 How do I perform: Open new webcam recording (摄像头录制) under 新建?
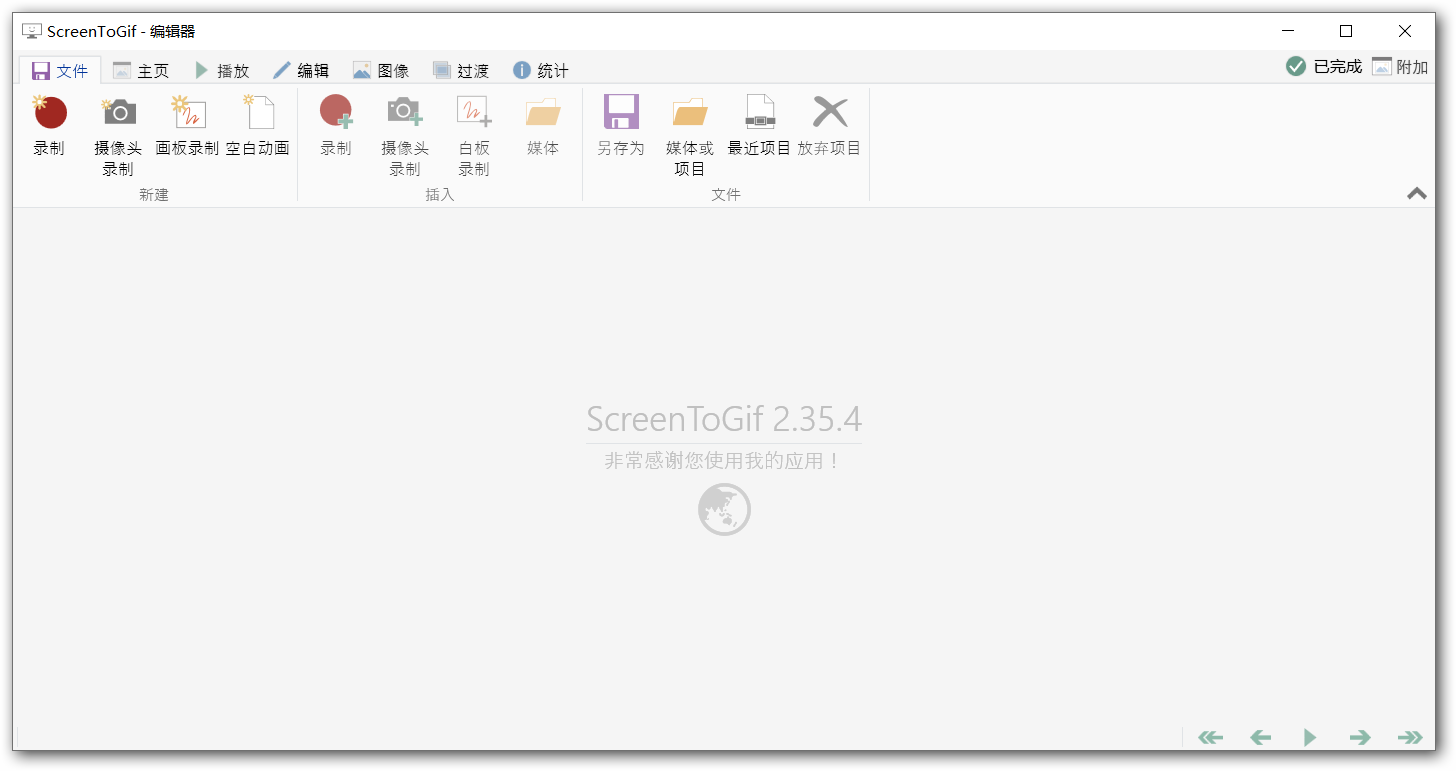(118, 135)
